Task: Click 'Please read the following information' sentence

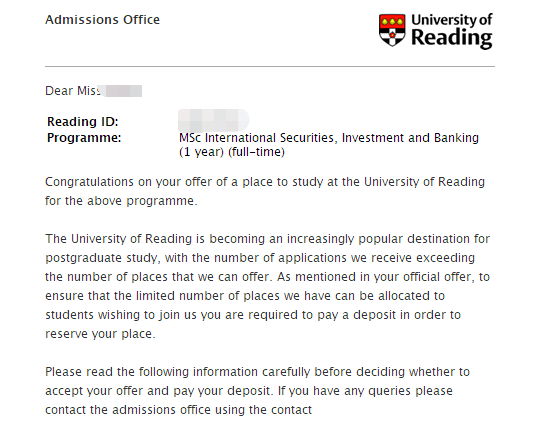Action: pyautogui.click(x=151, y=372)
